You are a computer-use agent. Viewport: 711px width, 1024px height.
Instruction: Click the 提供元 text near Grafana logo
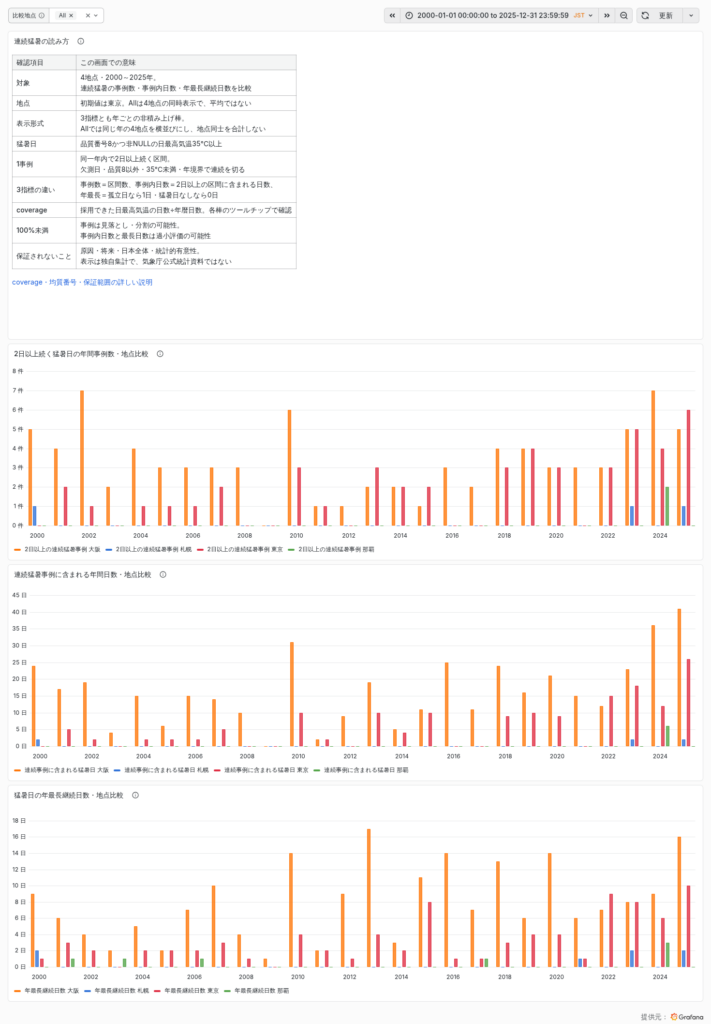[654, 1017]
